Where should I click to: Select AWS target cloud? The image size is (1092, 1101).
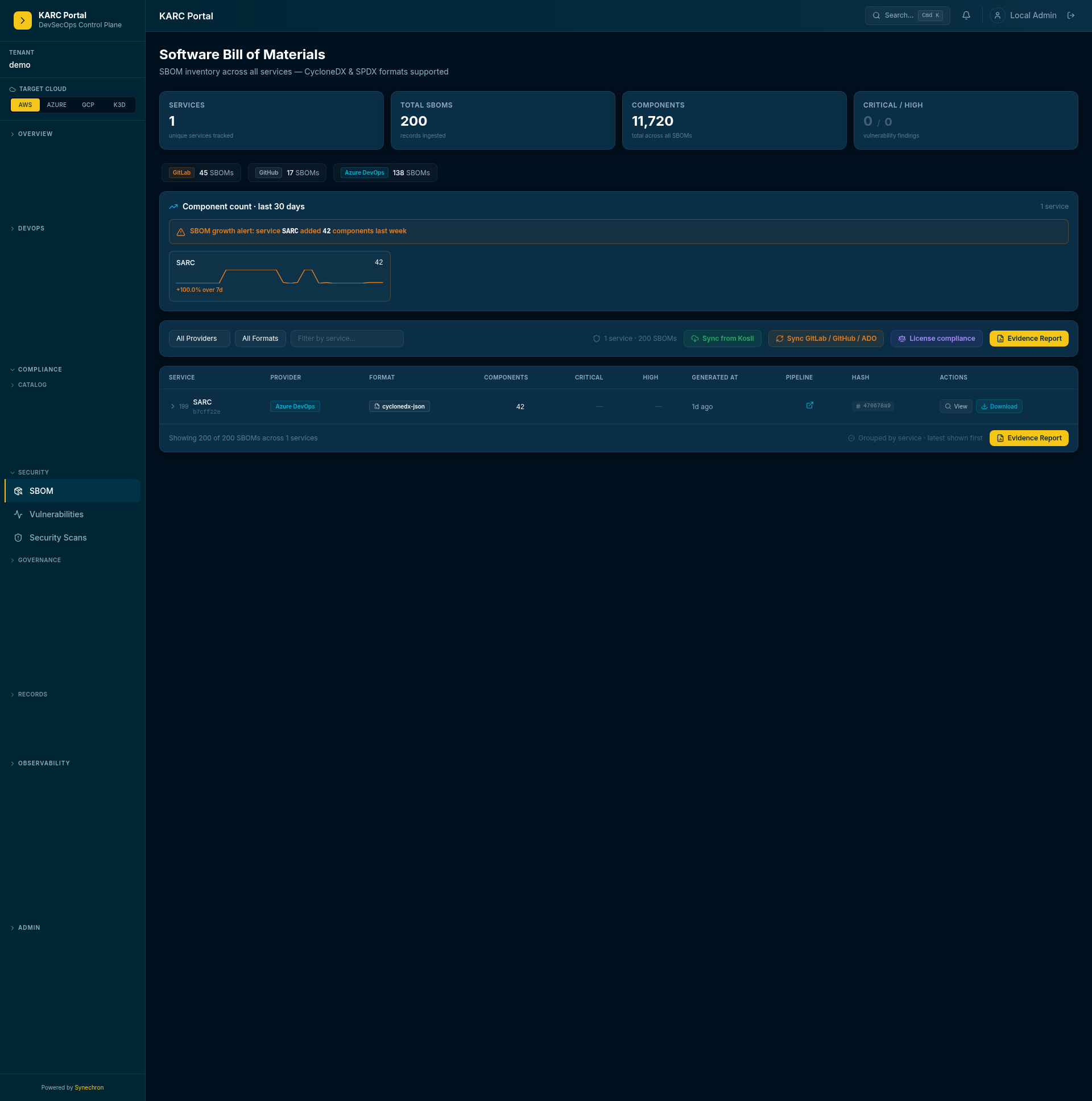coord(25,105)
